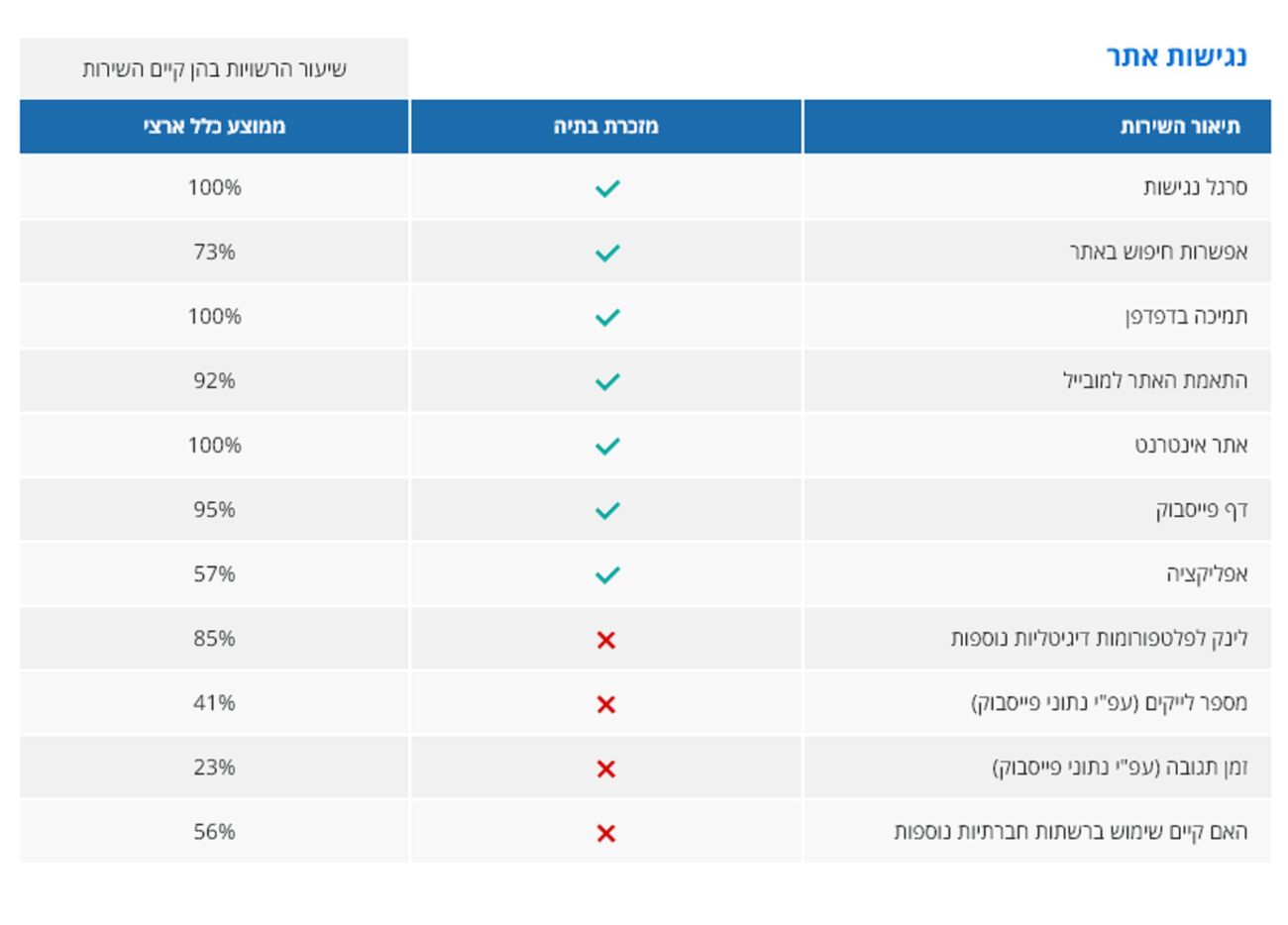Click the green checkmark for אפליקציה
Image resolution: width=1288 pixels, height=925 pixels.
(x=607, y=574)
